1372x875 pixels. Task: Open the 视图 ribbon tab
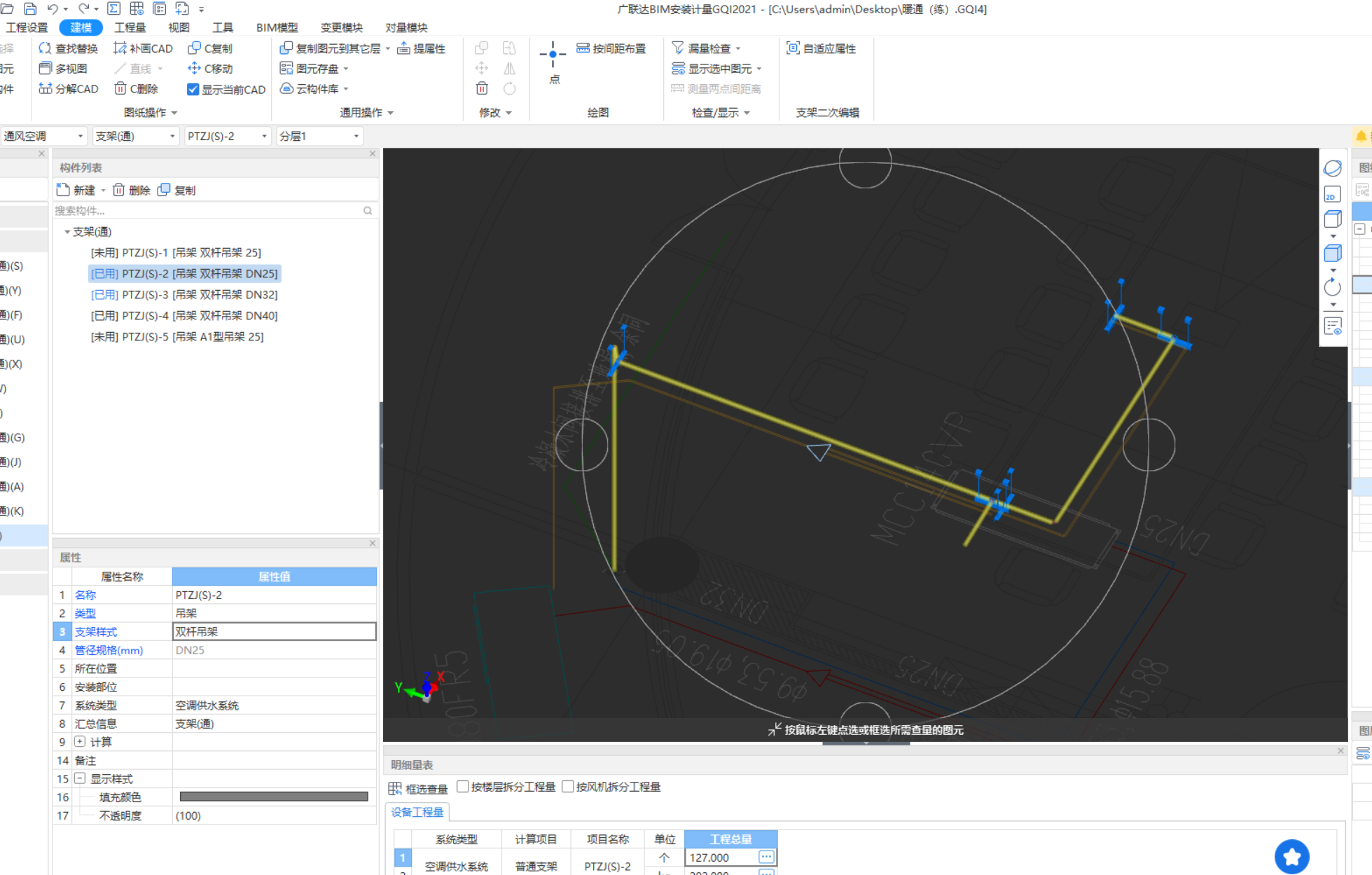coord(179,27)
